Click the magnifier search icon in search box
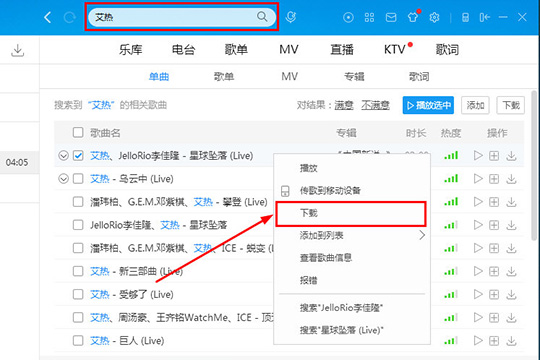Image resolution: width=540 pixels, height=360 pixels. click(262, 17)
